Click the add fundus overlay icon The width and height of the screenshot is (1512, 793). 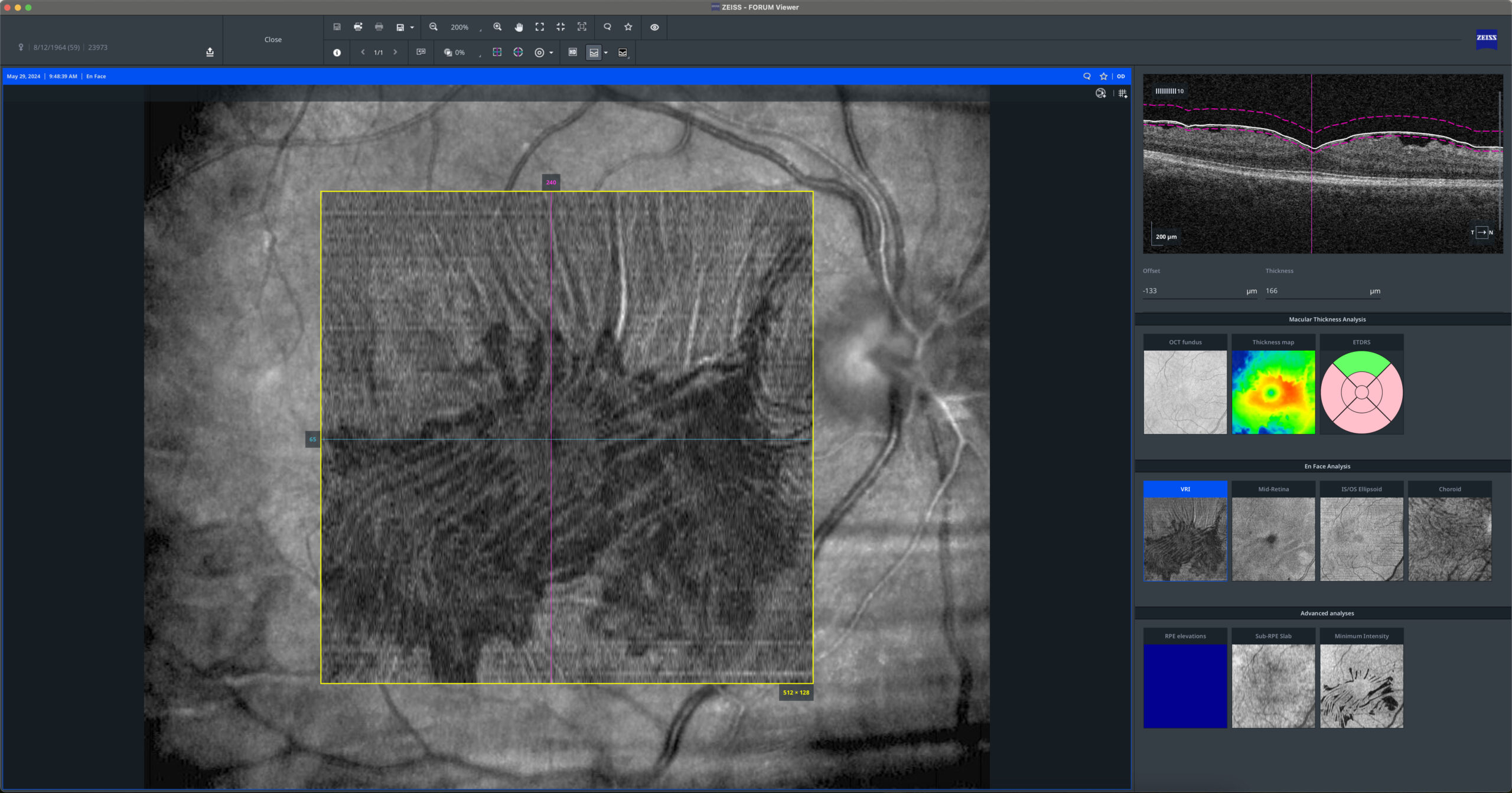tap(1101, 93)
